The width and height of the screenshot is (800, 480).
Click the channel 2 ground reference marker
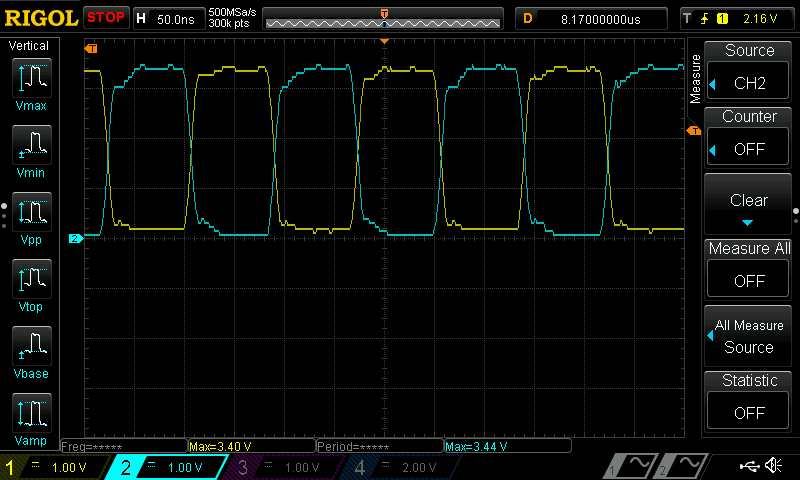76,238
